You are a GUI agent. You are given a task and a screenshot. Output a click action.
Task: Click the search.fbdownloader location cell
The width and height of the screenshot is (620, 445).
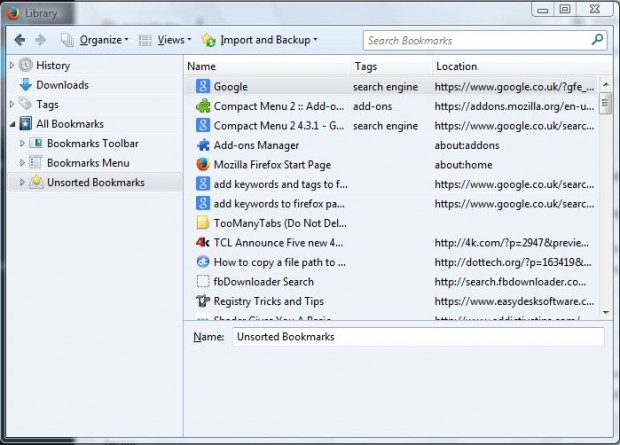pos(510,281)
